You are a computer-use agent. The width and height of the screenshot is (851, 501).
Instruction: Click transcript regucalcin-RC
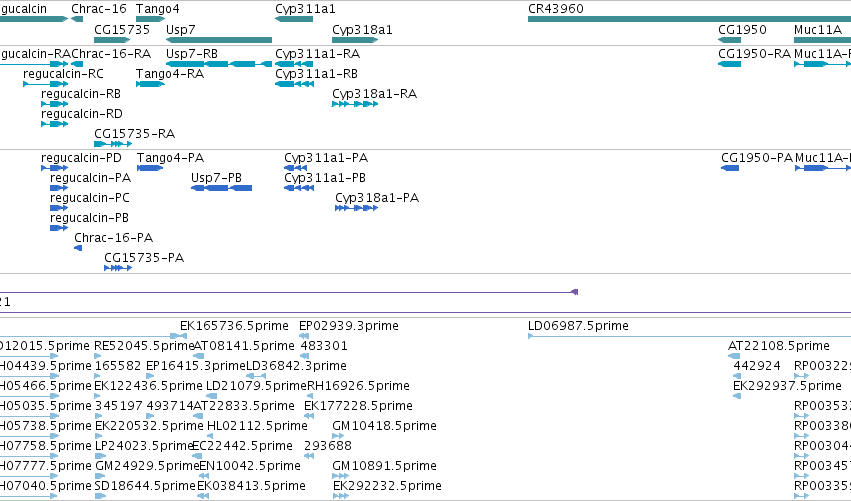click(63, 73)
